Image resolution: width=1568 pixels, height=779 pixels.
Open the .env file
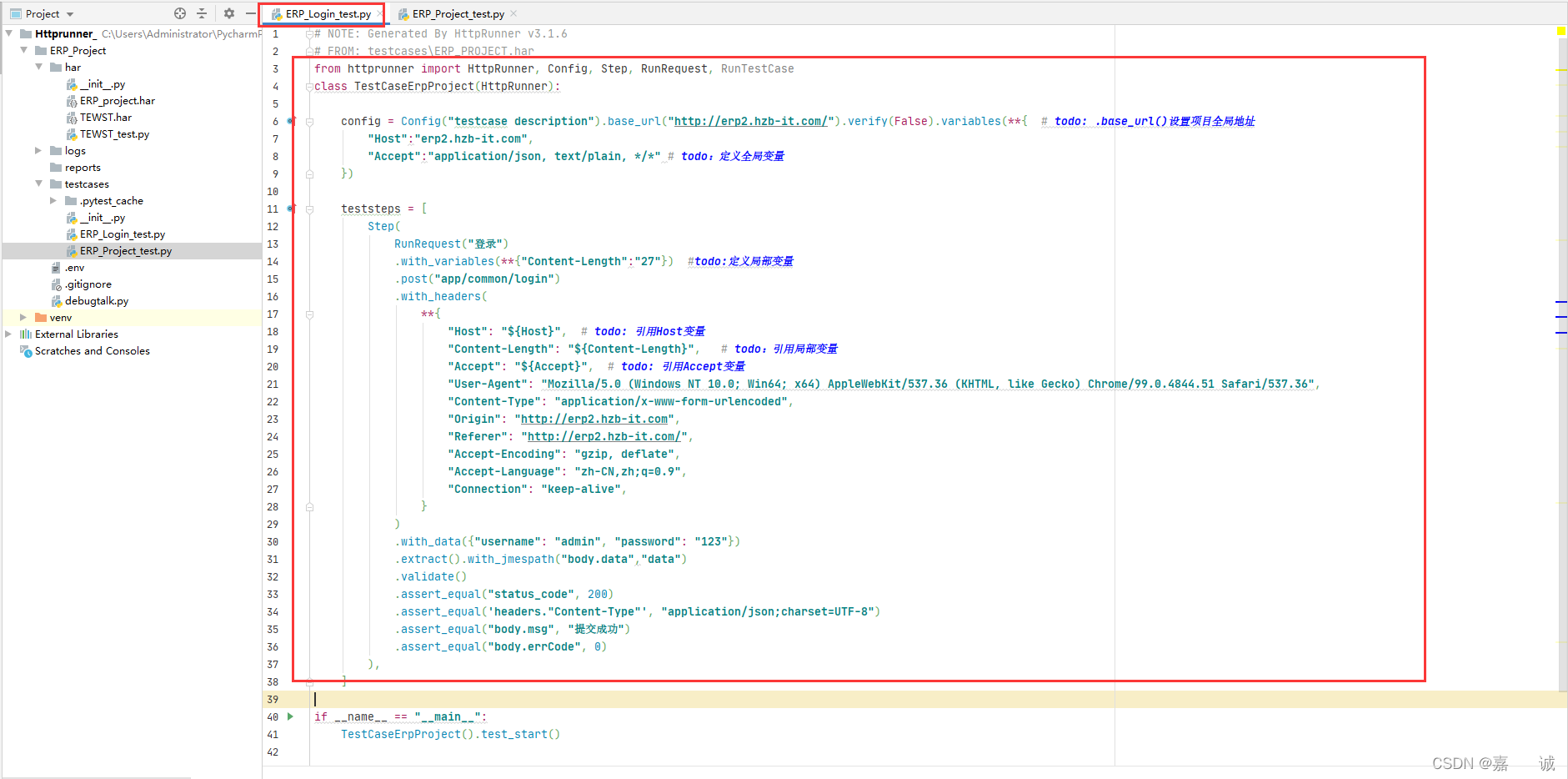pyautogui.click(x=74, y=268)
